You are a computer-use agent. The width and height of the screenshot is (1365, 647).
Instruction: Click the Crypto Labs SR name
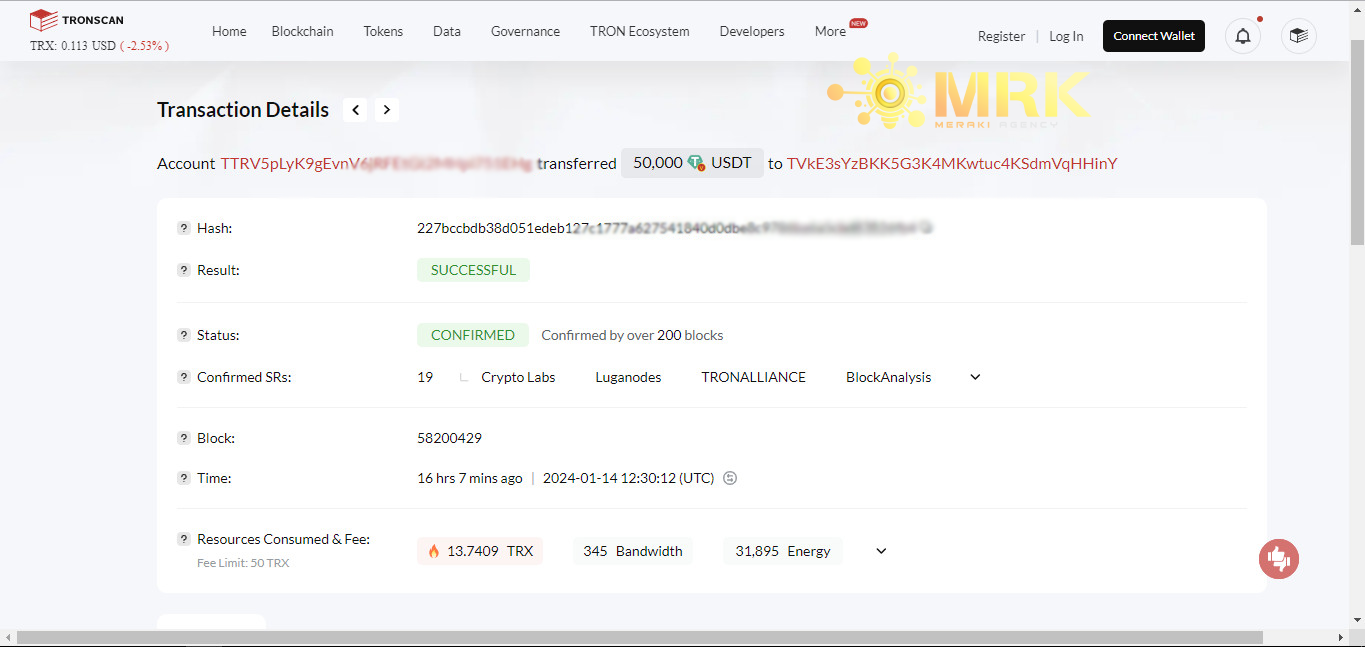pos(518,377)
